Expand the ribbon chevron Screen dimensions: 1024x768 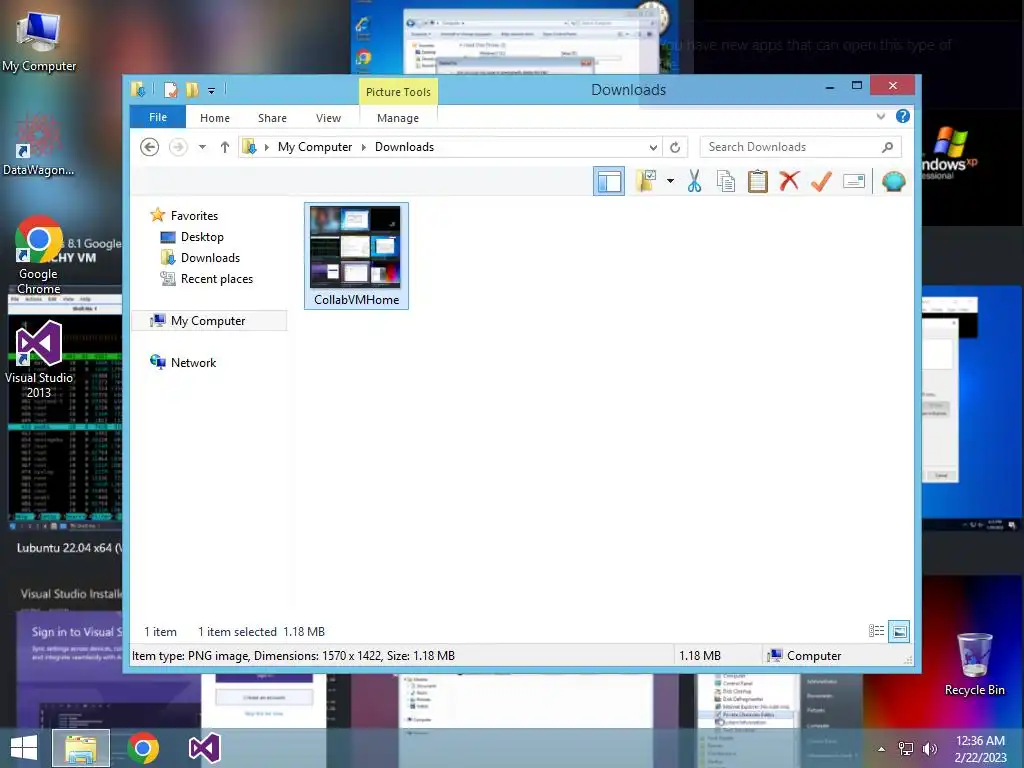[881, 116]
